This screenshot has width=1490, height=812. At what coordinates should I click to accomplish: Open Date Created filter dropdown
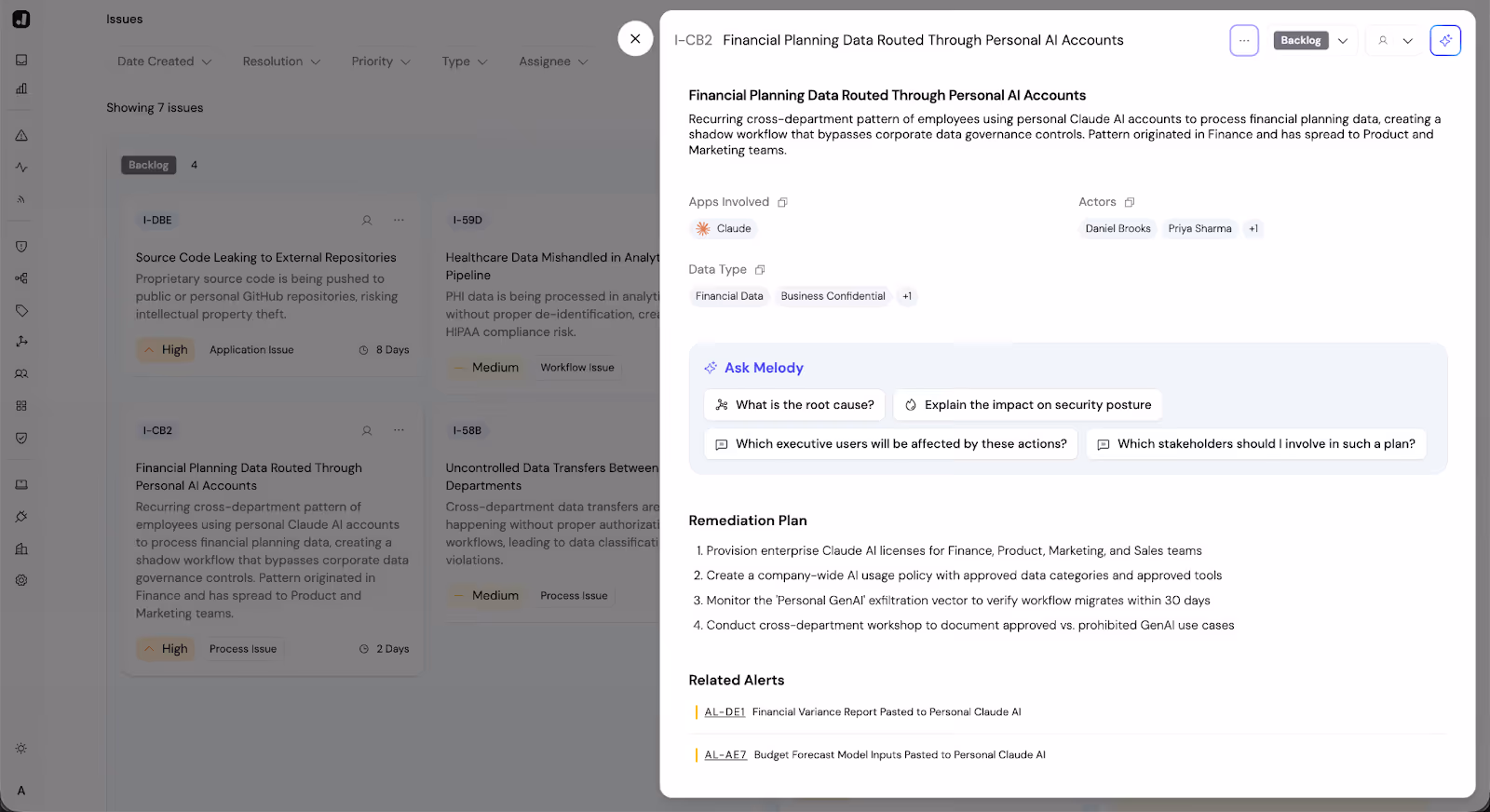click(x=165, y=61)
